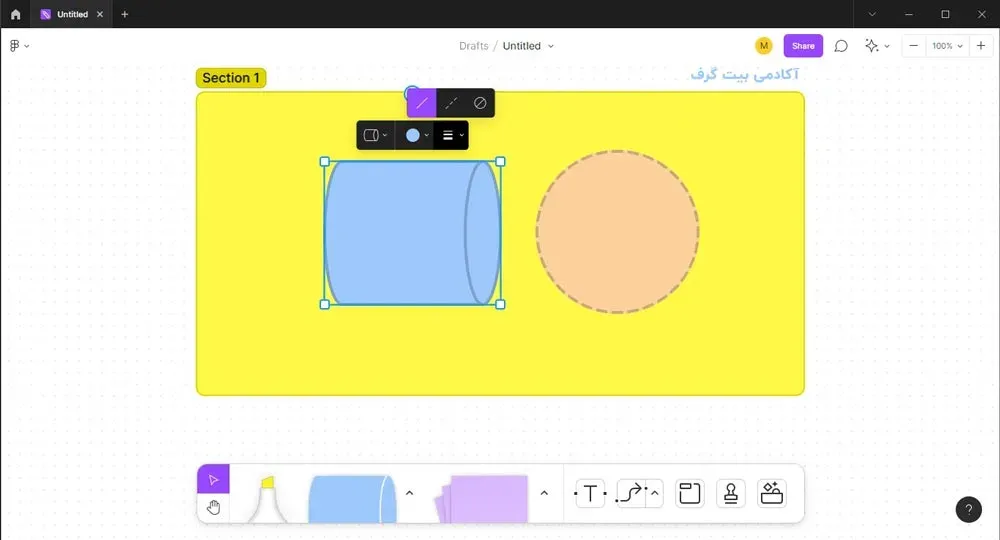Select the blue cylinder shape
The height and width of the screenshot is (540, 1000).
tap(412, 233)
